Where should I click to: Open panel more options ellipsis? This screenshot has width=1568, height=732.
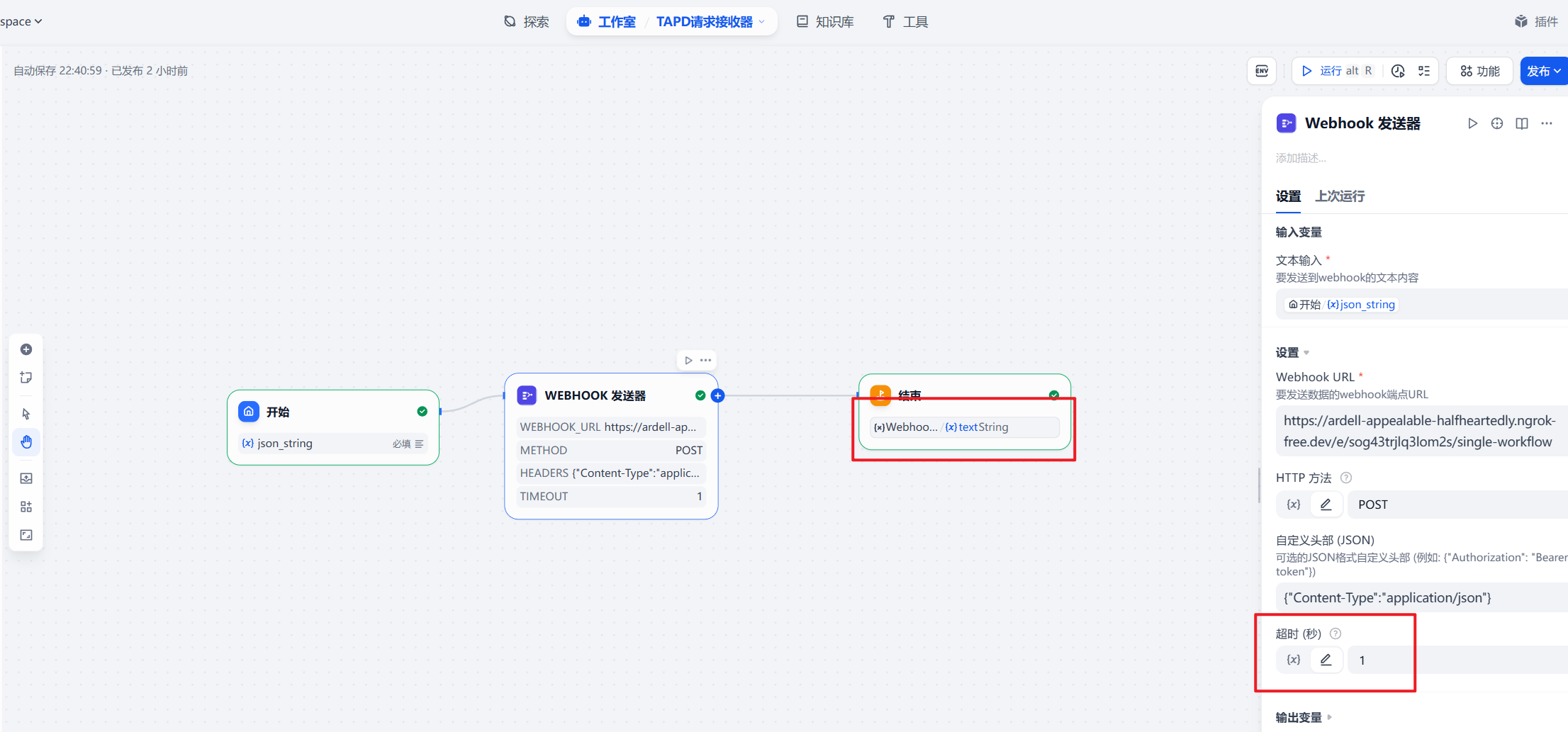(1547, 123)
